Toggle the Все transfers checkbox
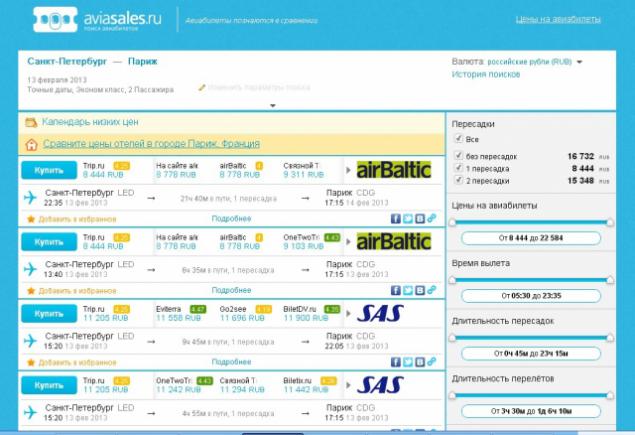635x435 pixels. click(x=458, y=139)
